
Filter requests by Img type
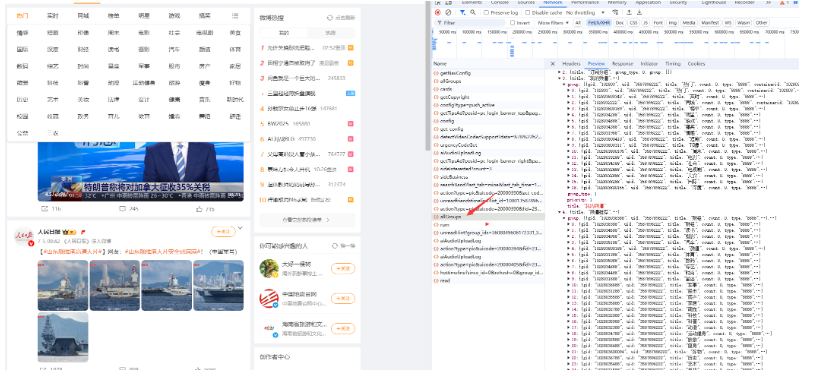(x=673, y=23)
